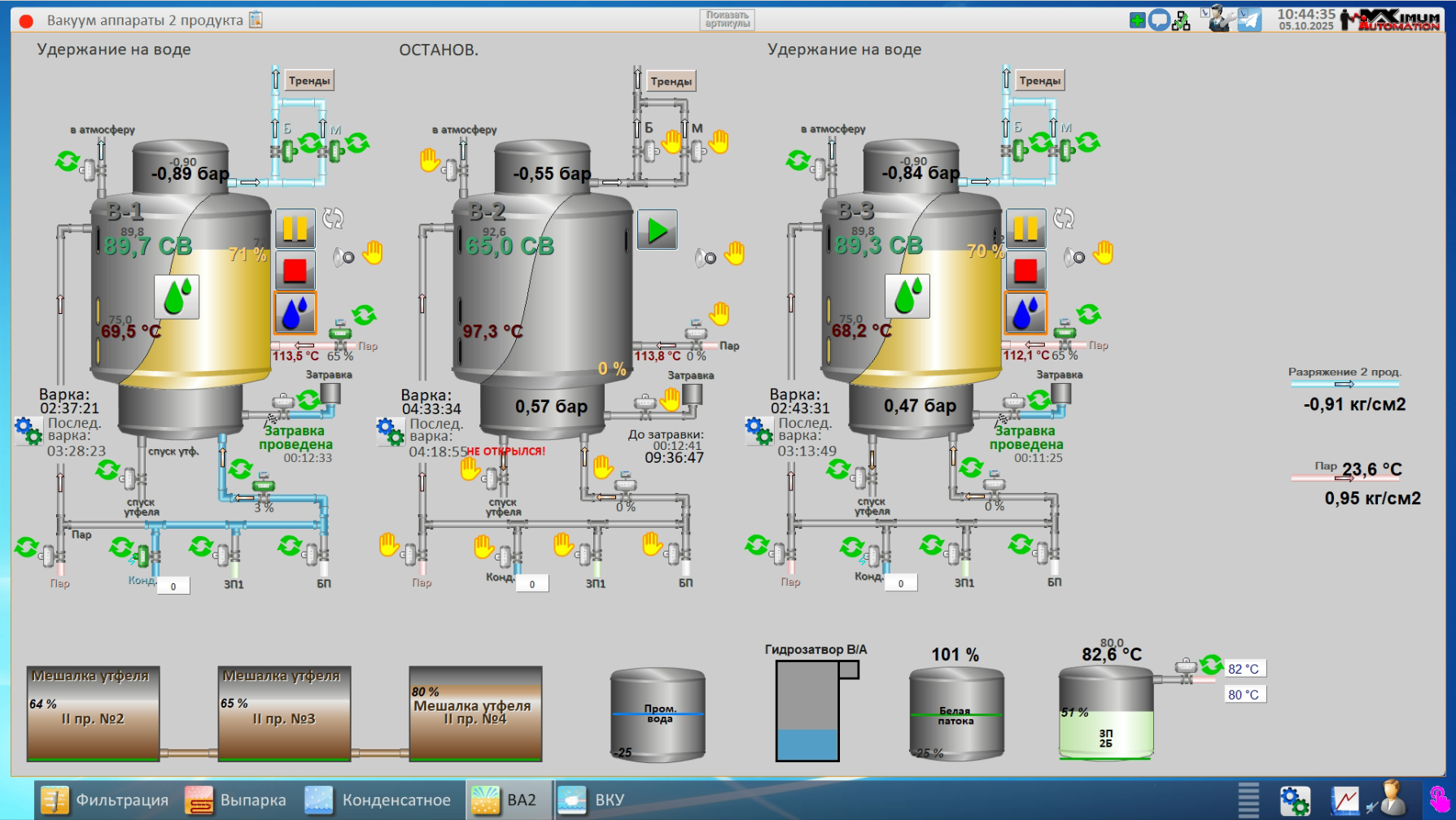Image resolution: width=1456 pixels, height=820 pixels.
Task: Expand the stacked lines menu in bottom bar
Action: pyautogui.click(x=1248, y=800)
